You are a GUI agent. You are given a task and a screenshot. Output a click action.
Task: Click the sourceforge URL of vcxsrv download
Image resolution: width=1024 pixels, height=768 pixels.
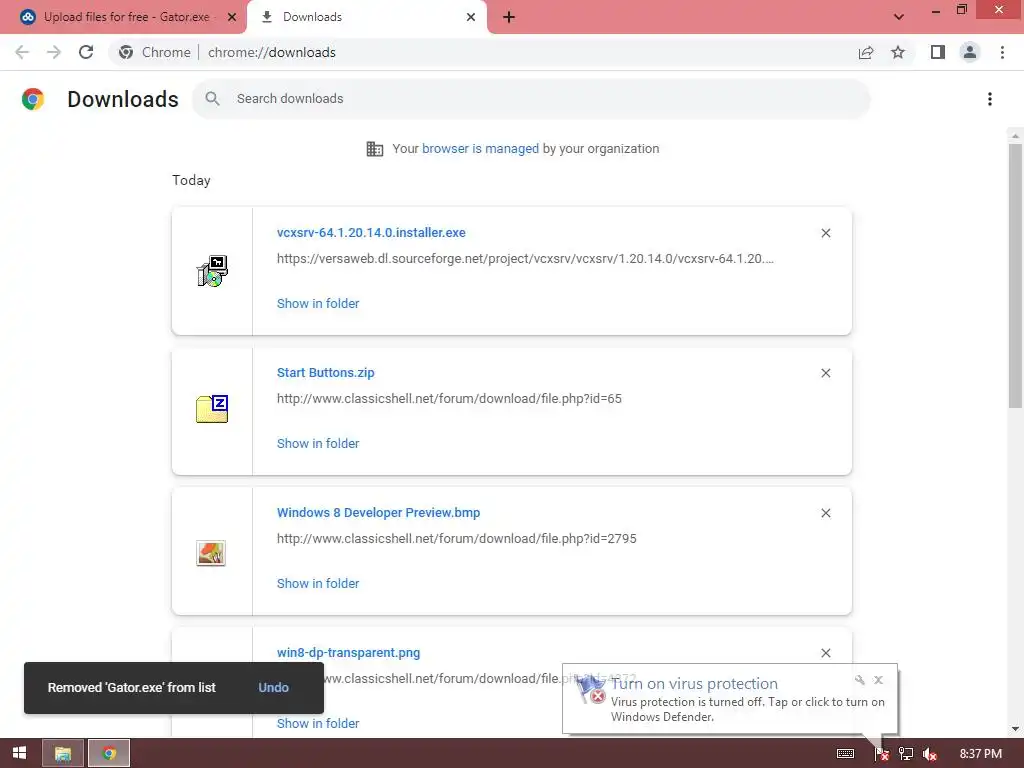point(525,259)
